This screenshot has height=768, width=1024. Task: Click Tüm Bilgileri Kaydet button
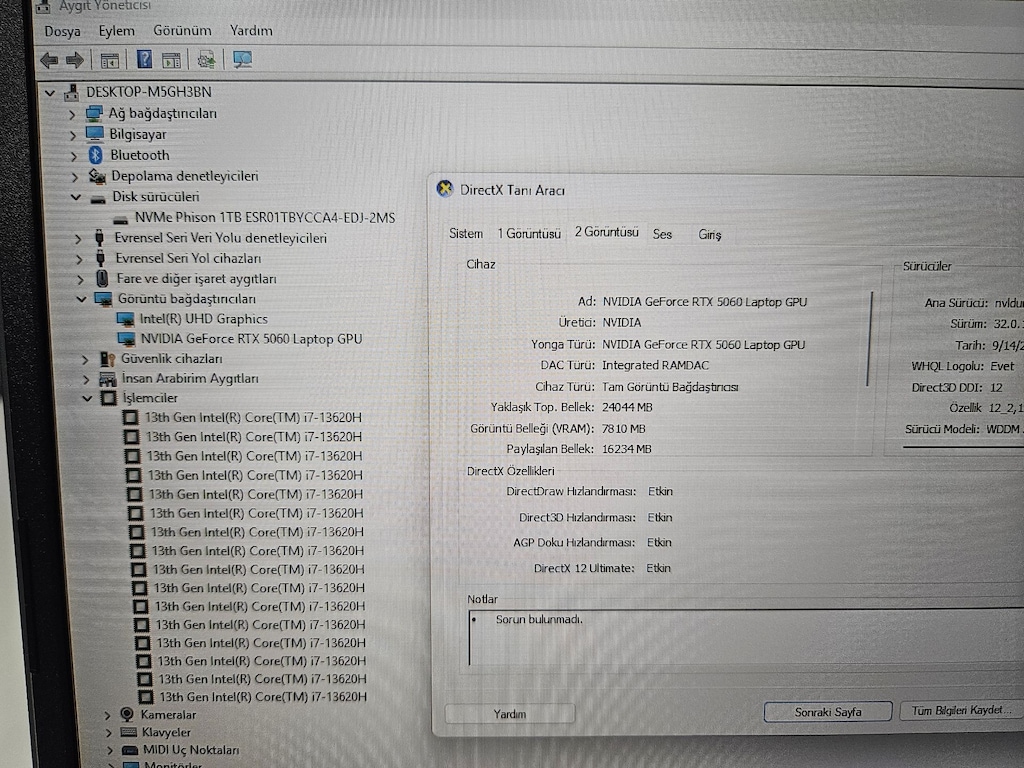[961, 710]
